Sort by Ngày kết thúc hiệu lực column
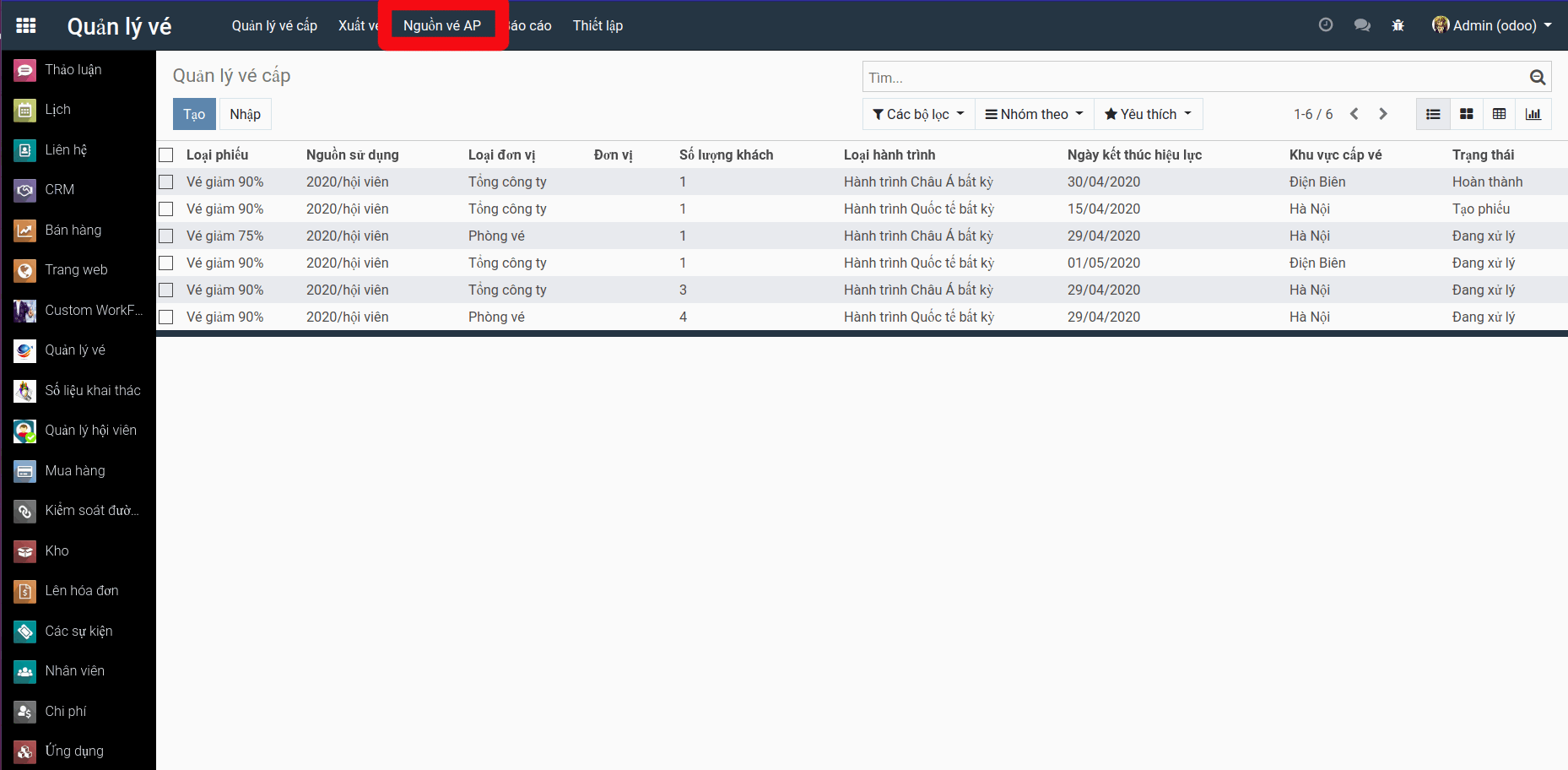The height and width of the screenshot is (770, 1568). coord(1134,155)
